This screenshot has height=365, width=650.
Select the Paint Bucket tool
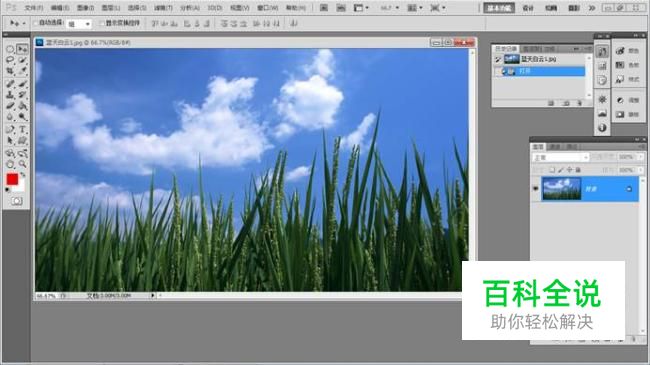coord(22,106)
